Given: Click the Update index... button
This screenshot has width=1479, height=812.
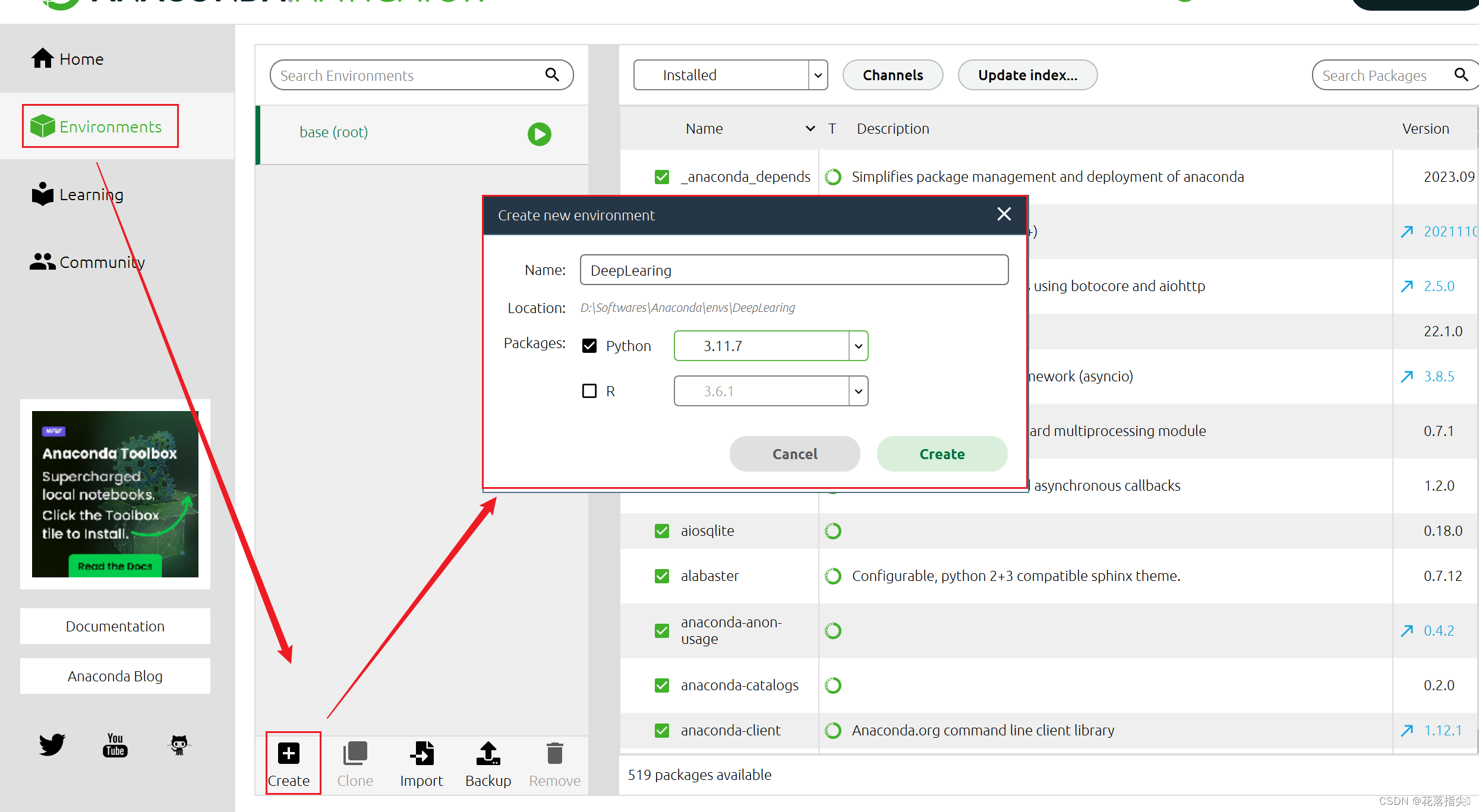Looking at the screenshot, I should click(x=1027, y=75).
